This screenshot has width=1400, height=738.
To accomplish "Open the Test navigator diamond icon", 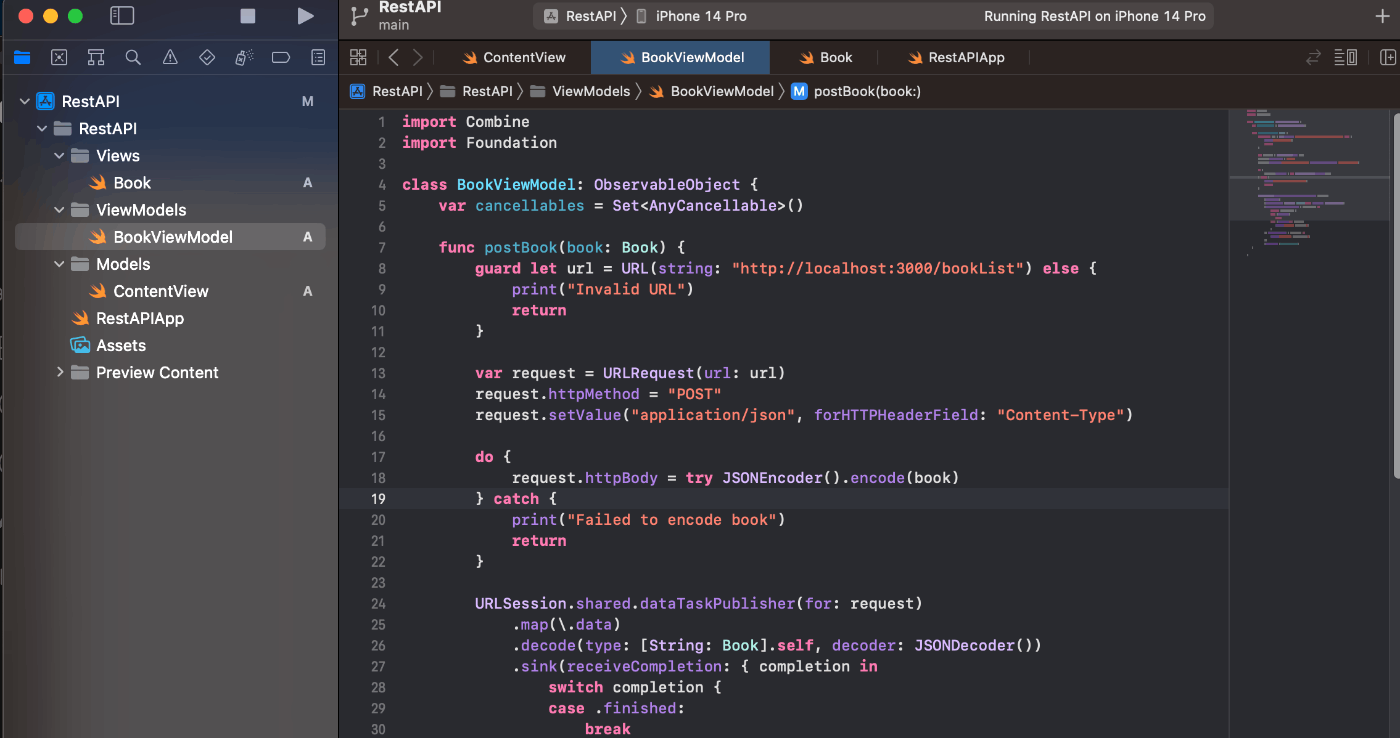I will 207,57.
